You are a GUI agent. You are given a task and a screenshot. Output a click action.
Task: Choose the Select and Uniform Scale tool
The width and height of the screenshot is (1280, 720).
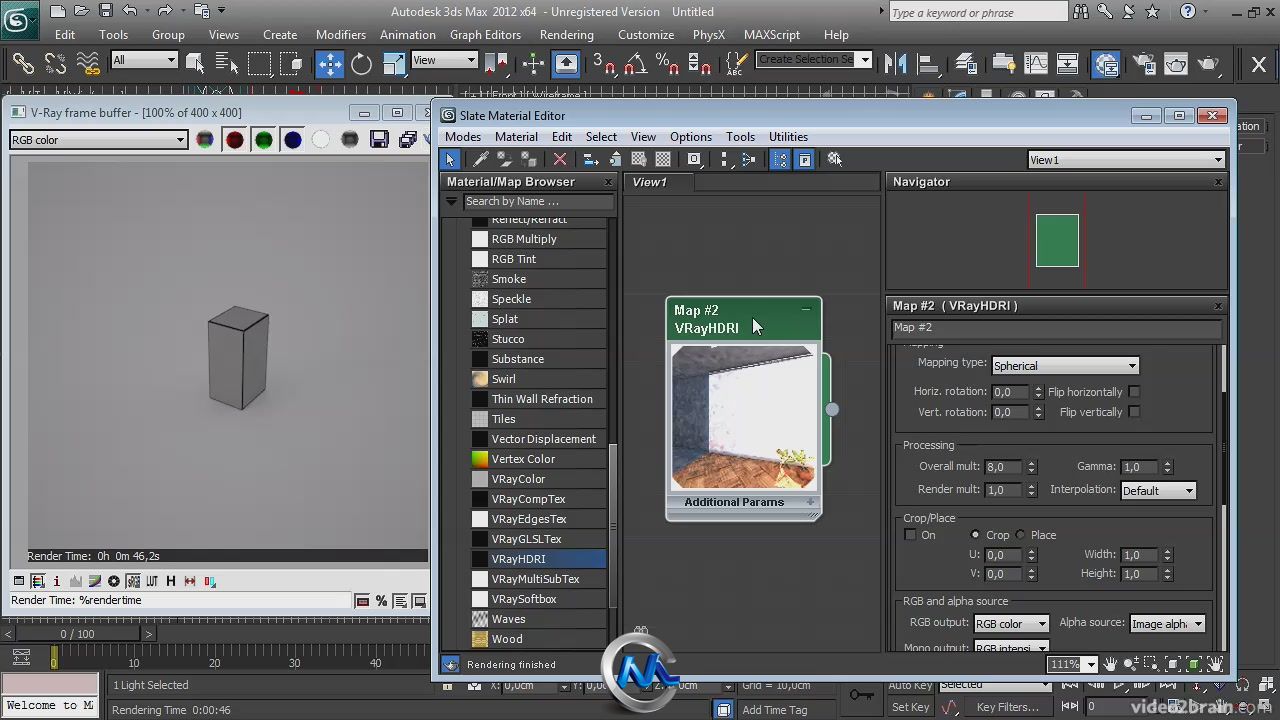(394, 64)
